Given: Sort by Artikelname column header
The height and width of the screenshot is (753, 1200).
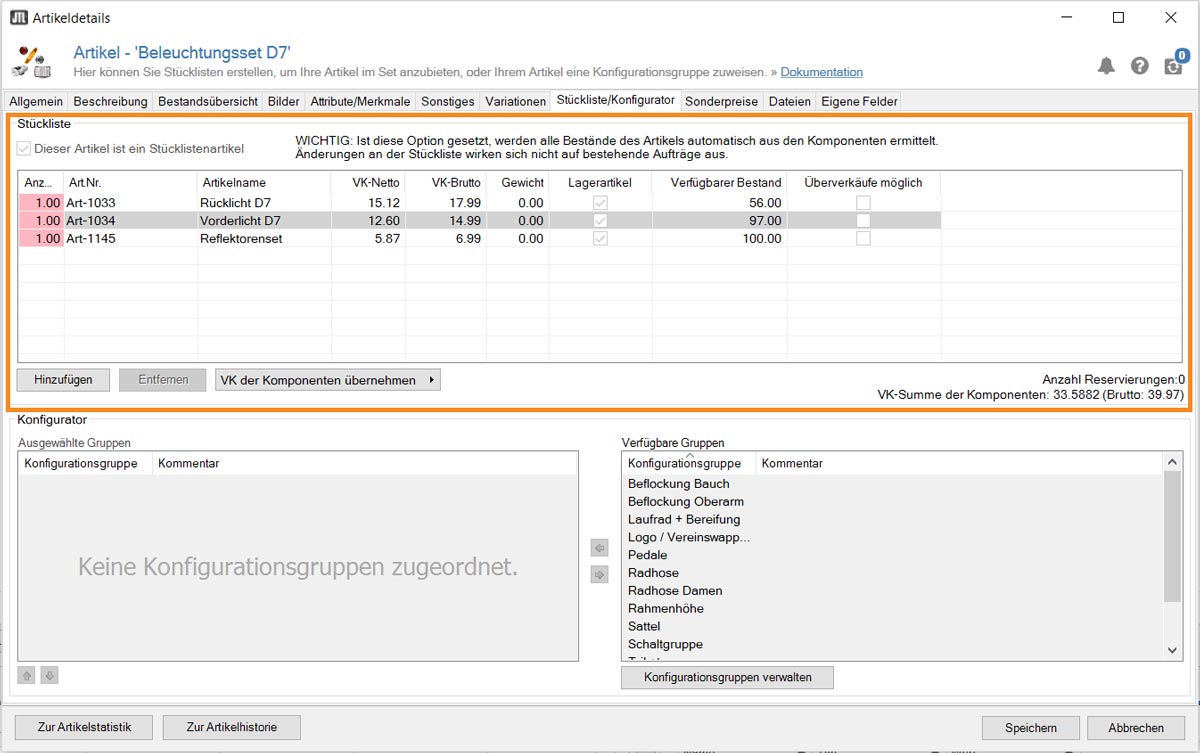Looking at the screenshot, I should 264,183.
